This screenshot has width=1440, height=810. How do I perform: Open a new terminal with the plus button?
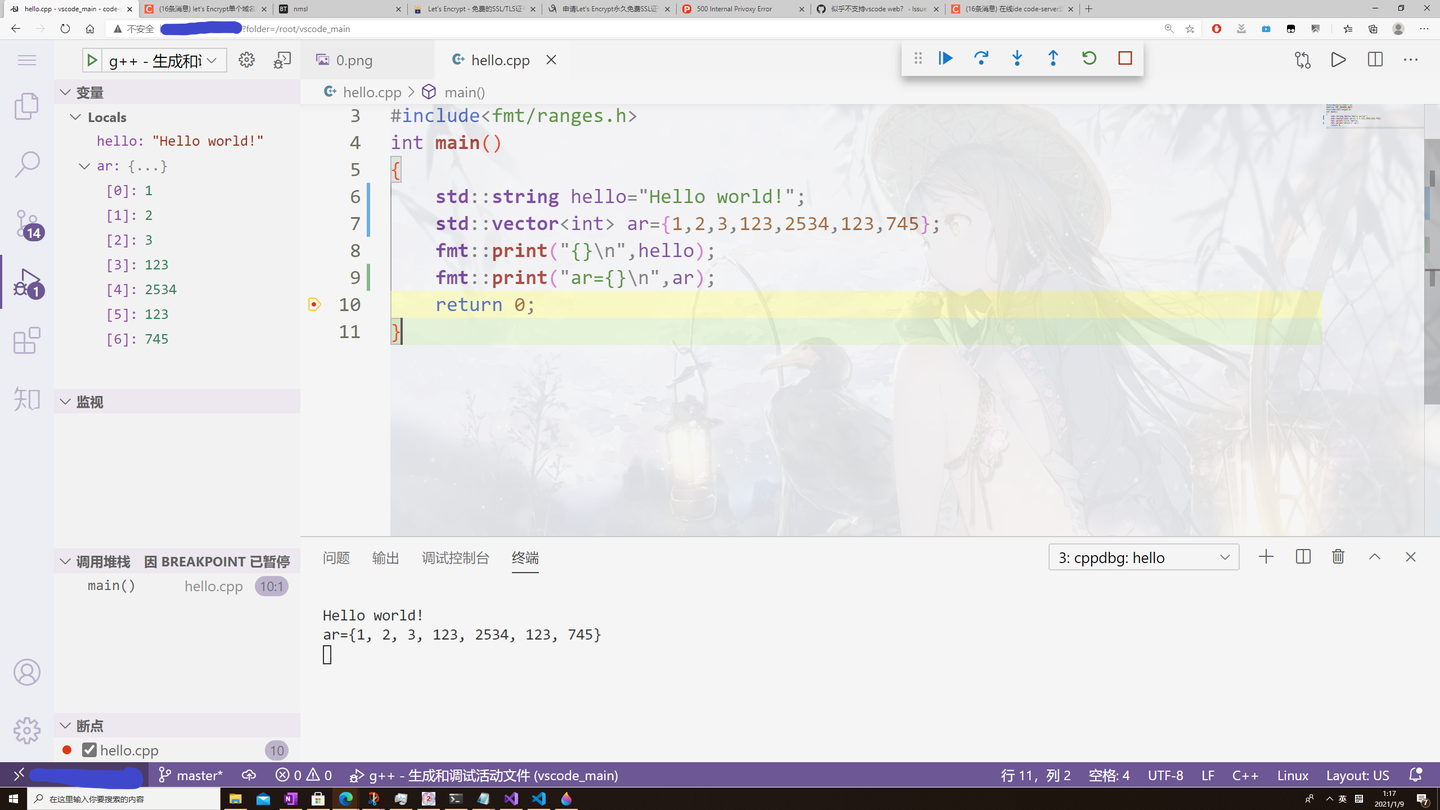(x=1266, y=557)
